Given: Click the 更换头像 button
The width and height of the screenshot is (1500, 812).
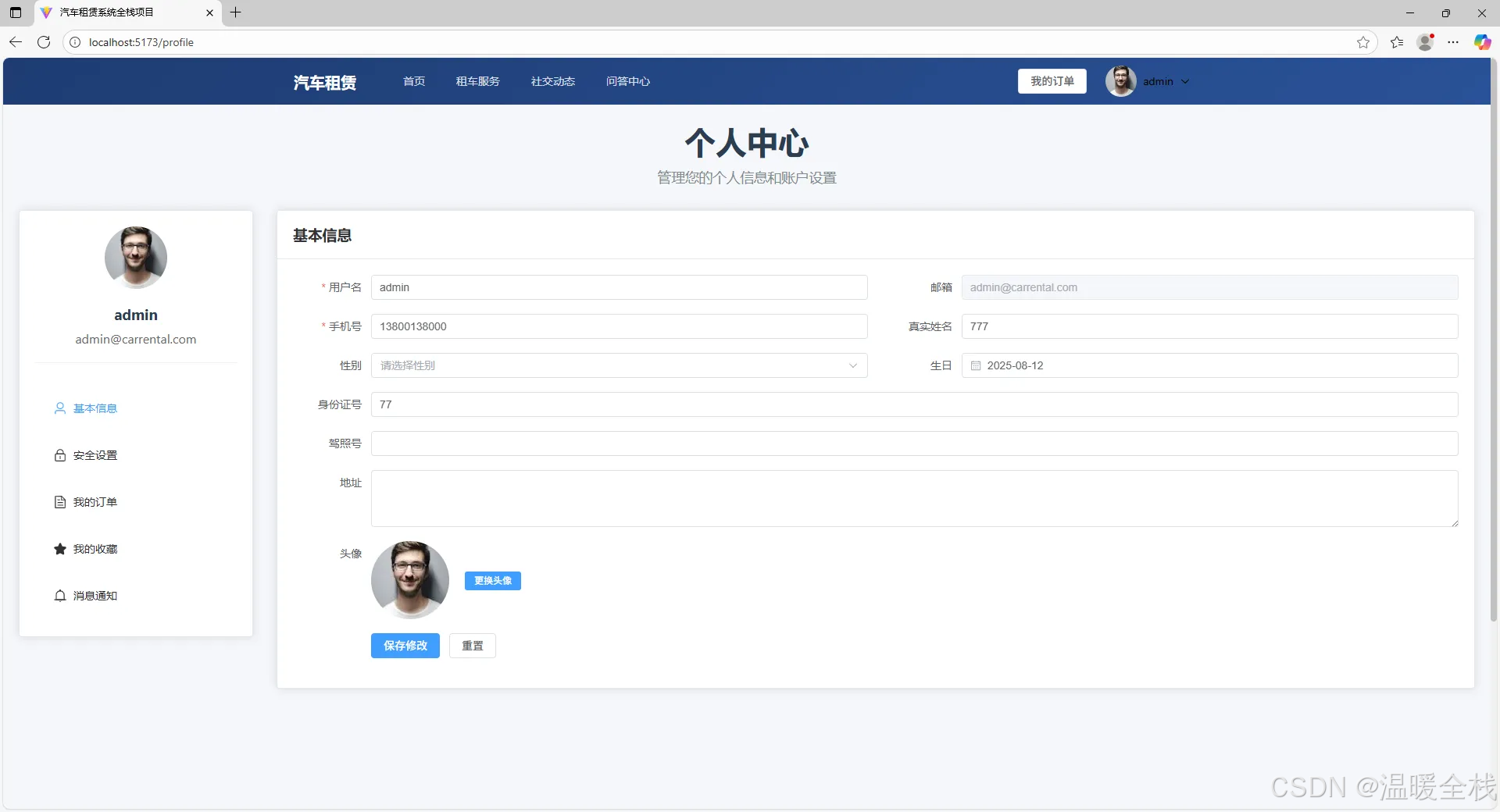Looking at the screenshot, I should 492,581.
